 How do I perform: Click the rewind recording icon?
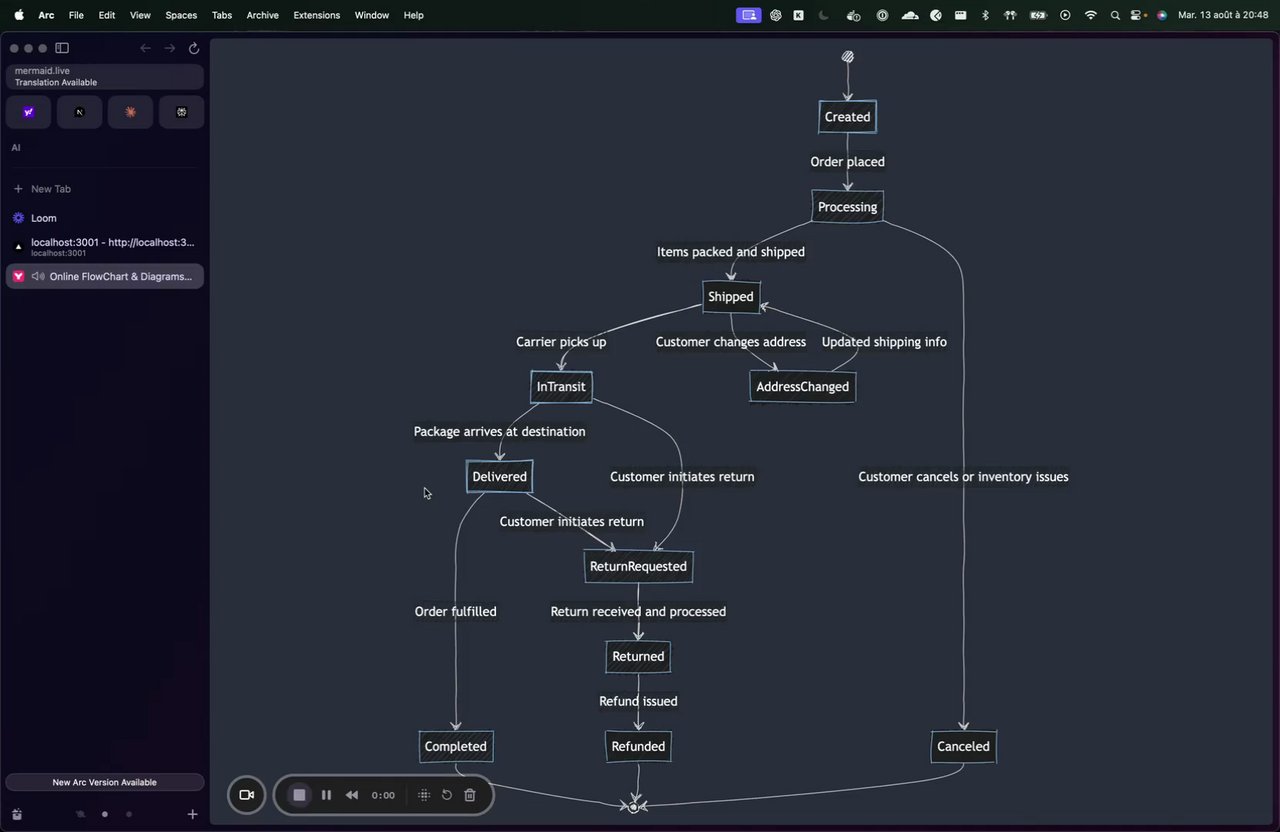pyautogui.click(x=352, y=795)
